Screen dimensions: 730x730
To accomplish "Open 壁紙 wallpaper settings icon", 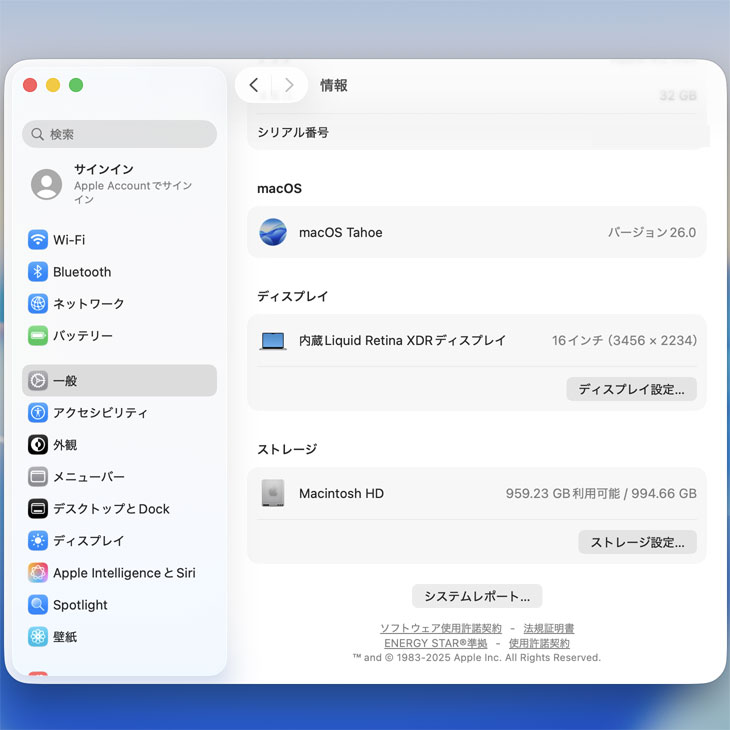I will coord(38,637).
